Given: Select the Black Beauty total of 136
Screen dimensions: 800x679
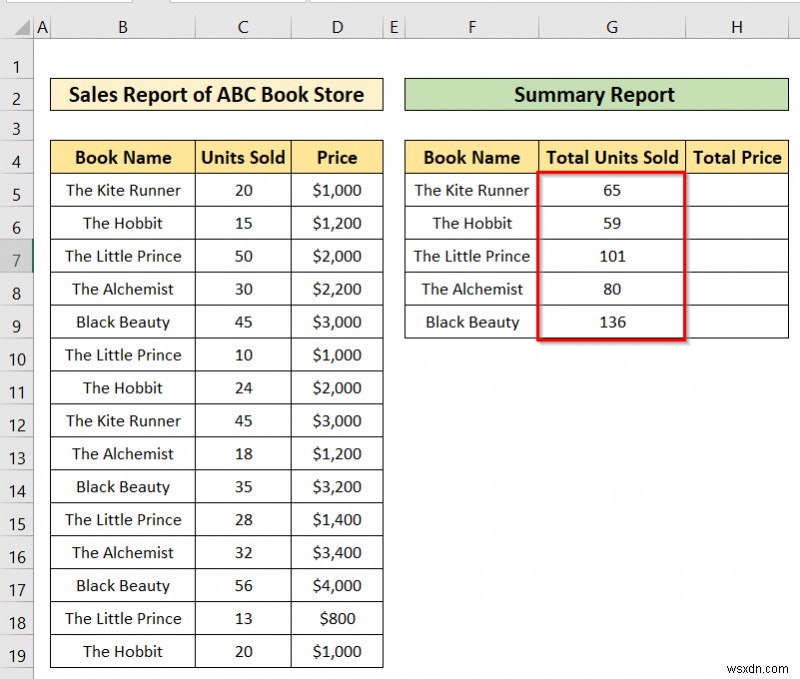Looking at the screenshot, I should click(x=611, y=322).
